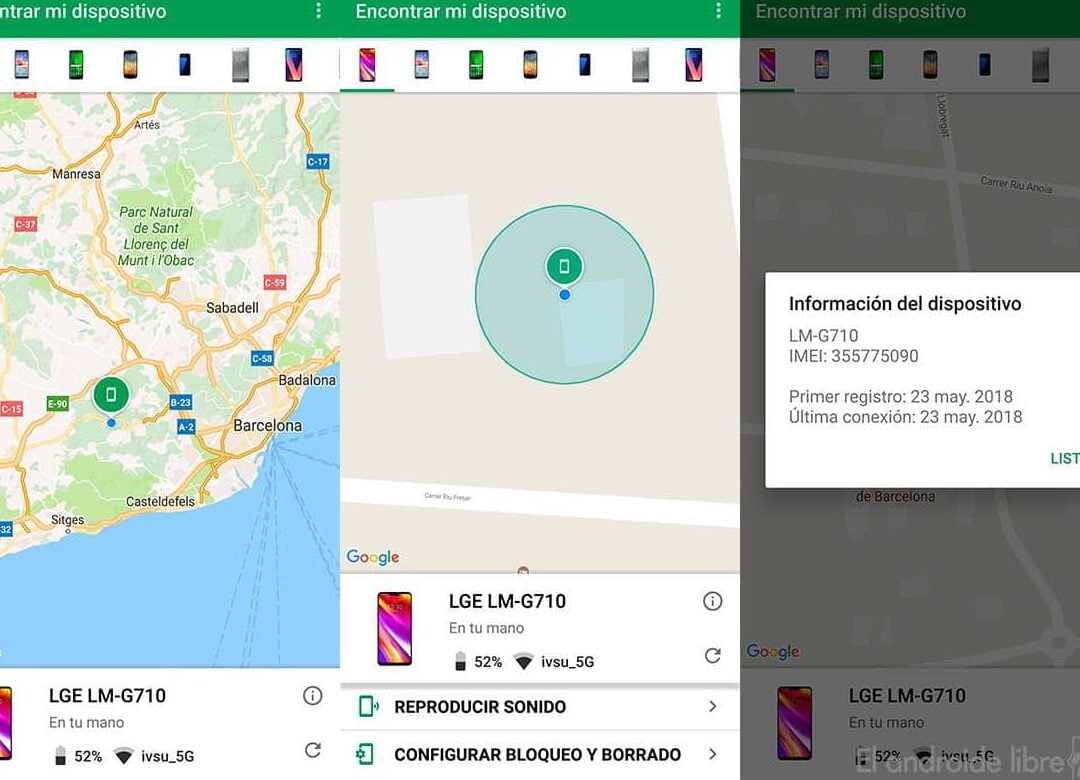Viewport: 1080px width, 780px height.
Task: Expand Configurar Bloqueo y Borrado via its chevron
Action: [x=715, y=755]
